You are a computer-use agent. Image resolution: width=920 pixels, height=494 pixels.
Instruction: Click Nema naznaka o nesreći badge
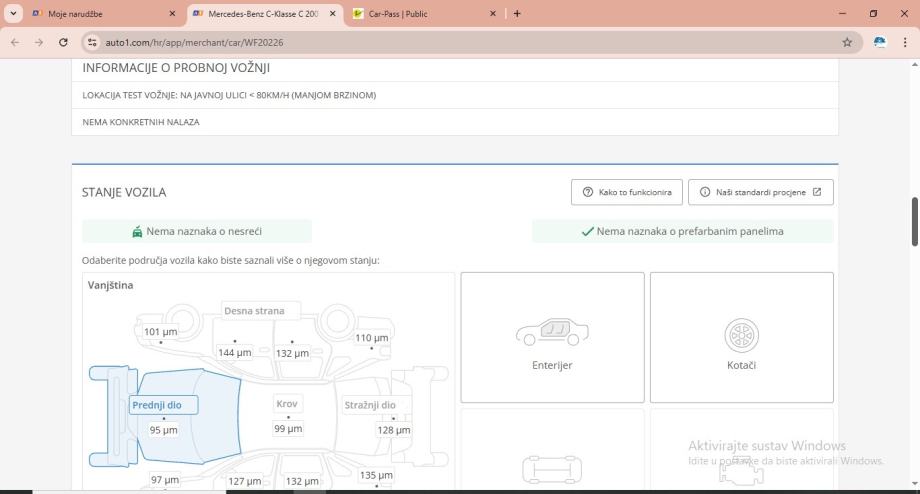pyautogui.click(x=197, y=231)
